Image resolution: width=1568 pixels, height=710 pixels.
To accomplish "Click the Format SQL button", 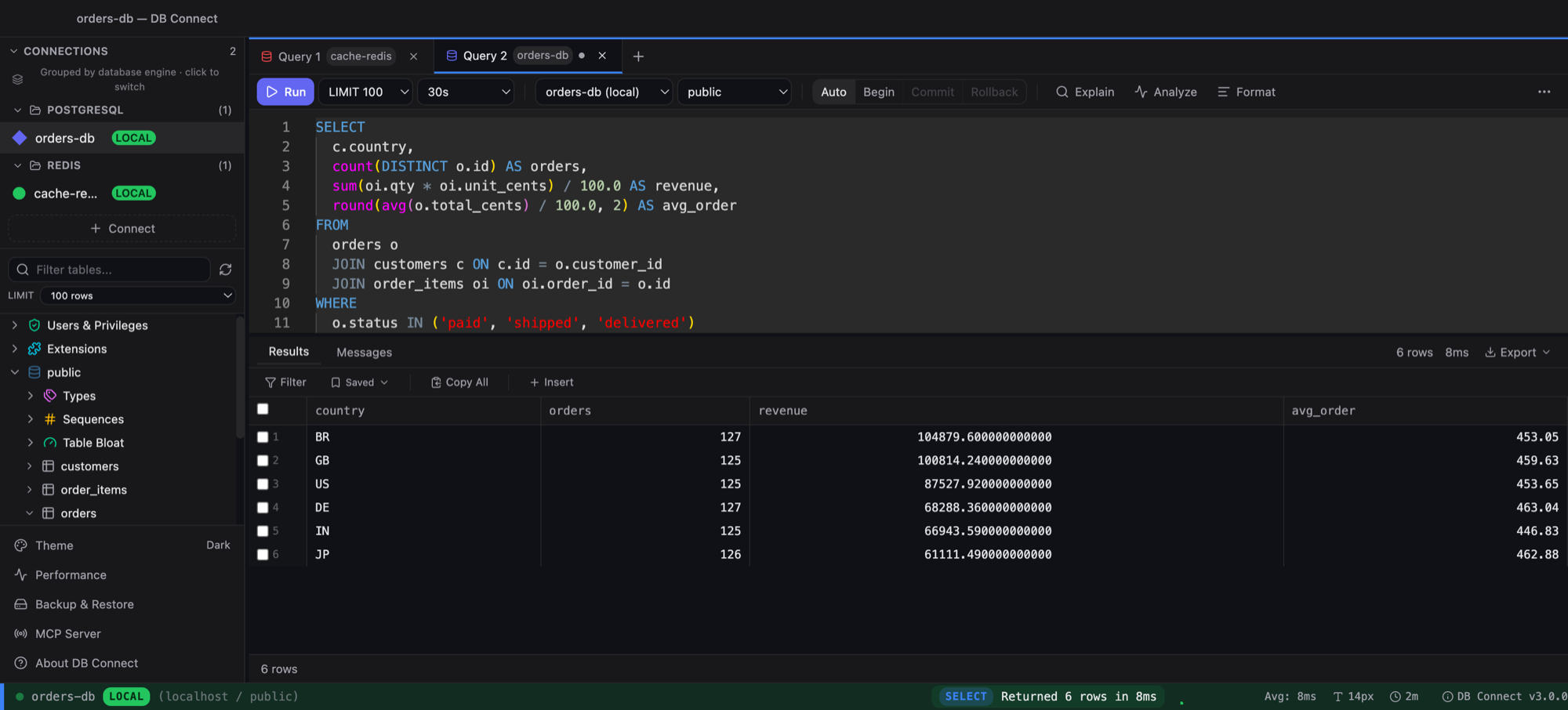I will pos(1247,92).
